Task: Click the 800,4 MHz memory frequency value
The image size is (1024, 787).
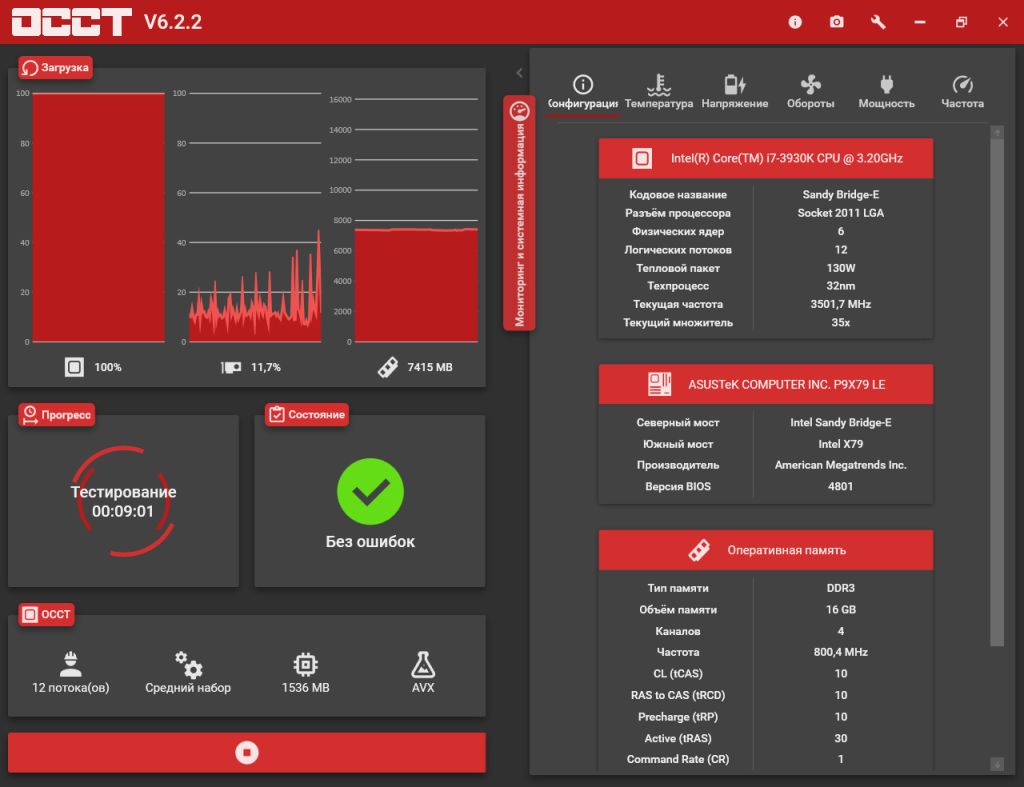Action: pyautogui.click(x=840, y=652)
